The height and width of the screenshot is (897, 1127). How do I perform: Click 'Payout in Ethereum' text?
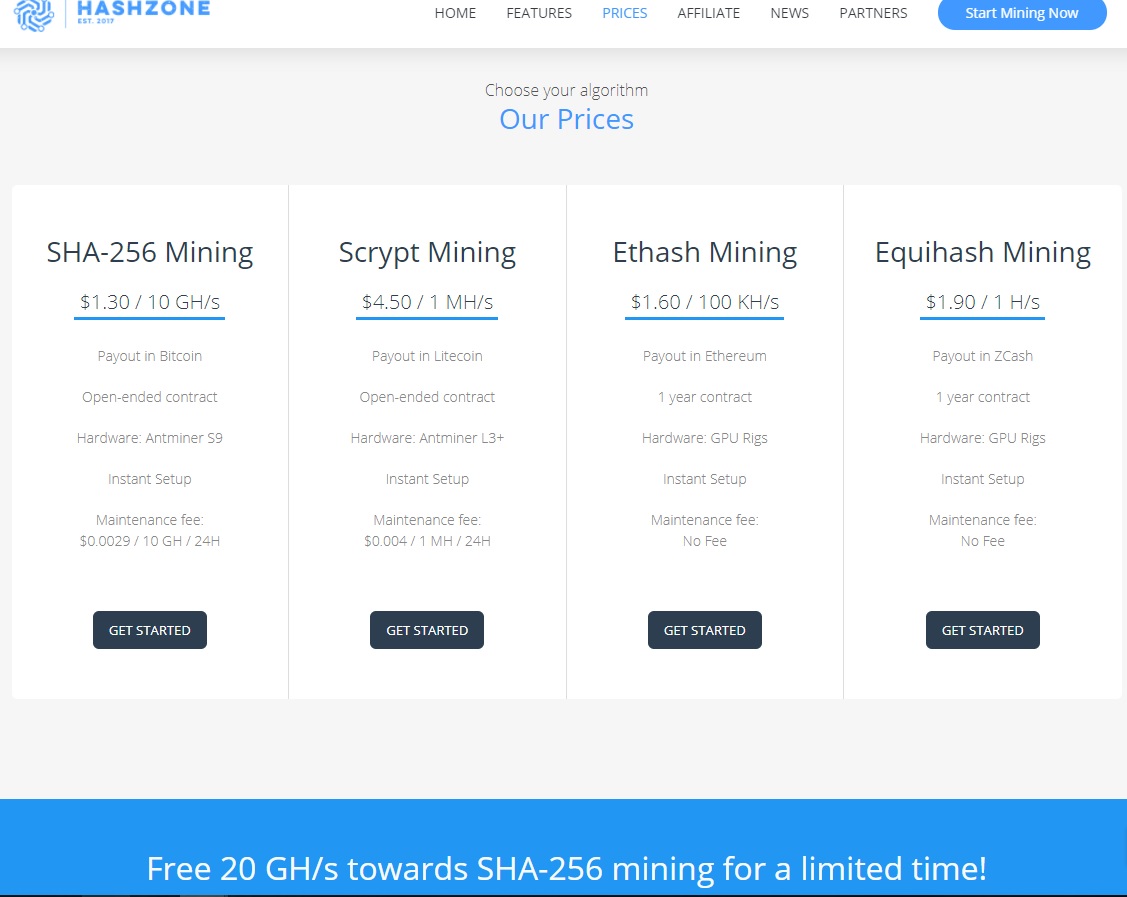coord(704,356)
